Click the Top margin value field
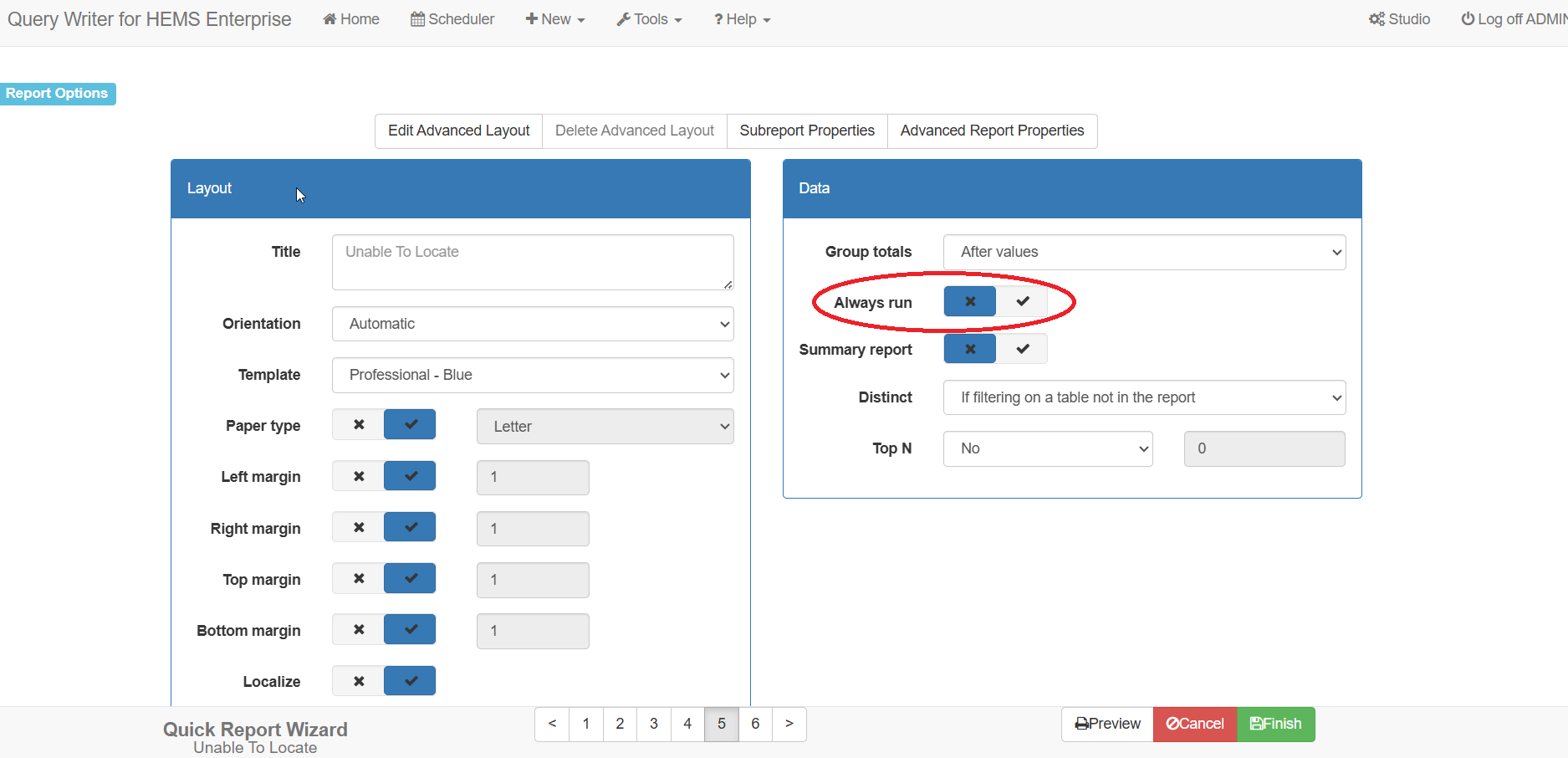The height and width of the screenshot is (758, 1568). (533, 580)
